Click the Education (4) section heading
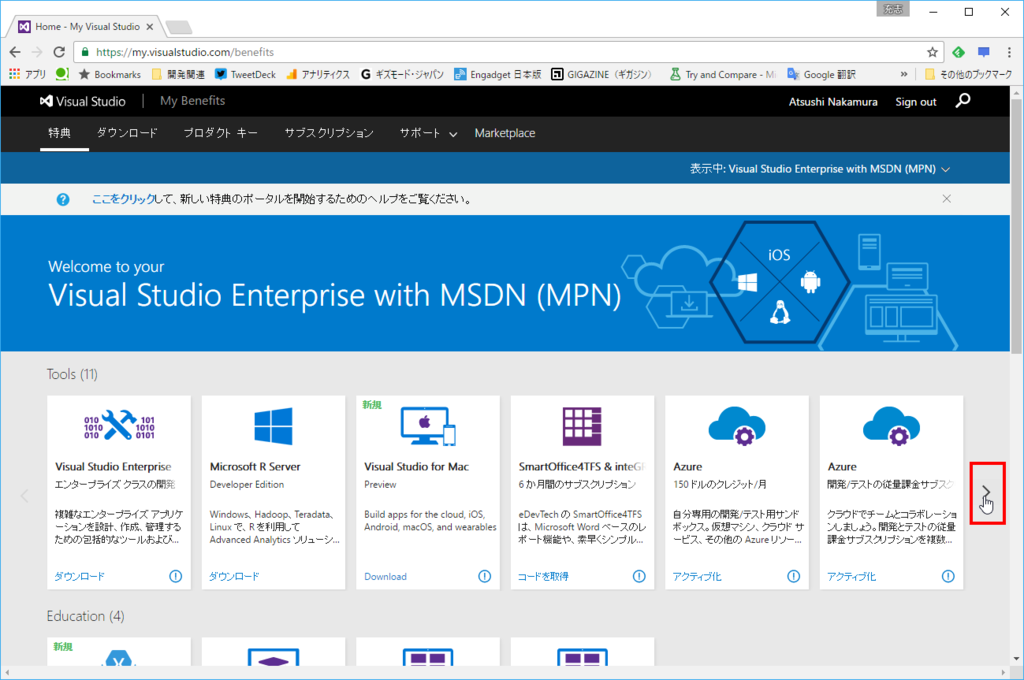 [x=85, y=616]
